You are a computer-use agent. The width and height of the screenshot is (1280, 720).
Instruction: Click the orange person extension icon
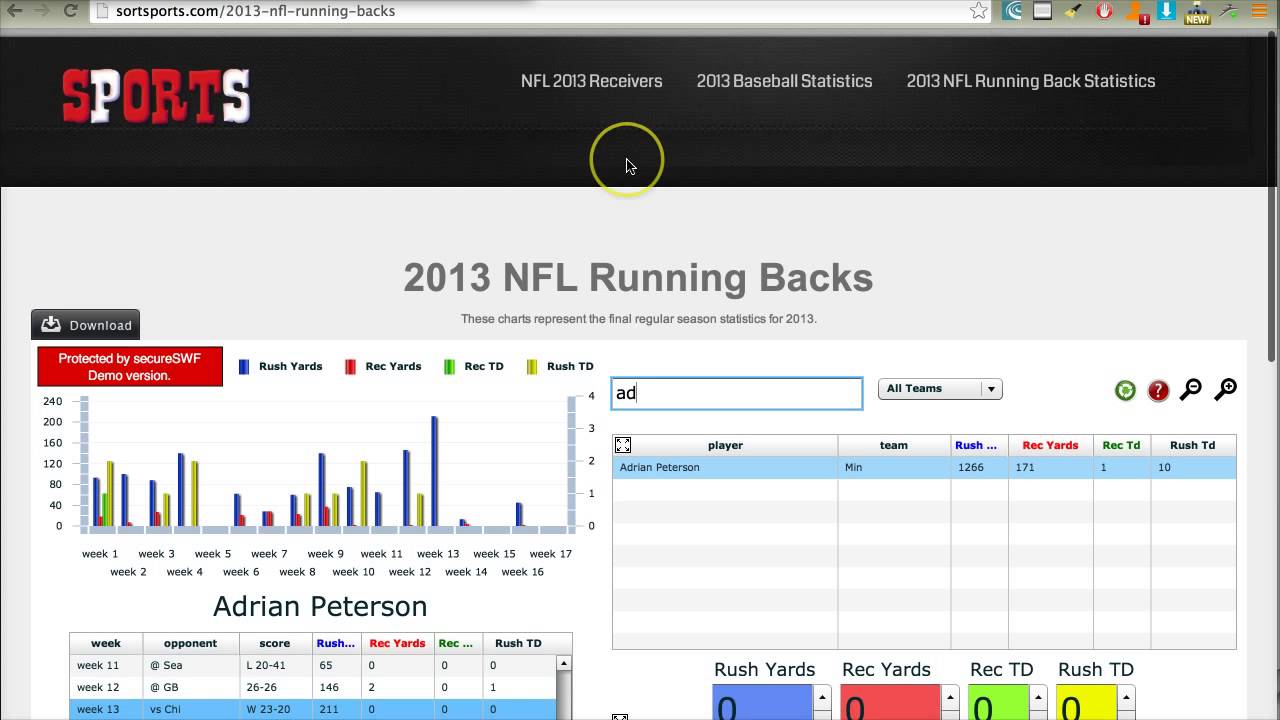(1136, 12)
